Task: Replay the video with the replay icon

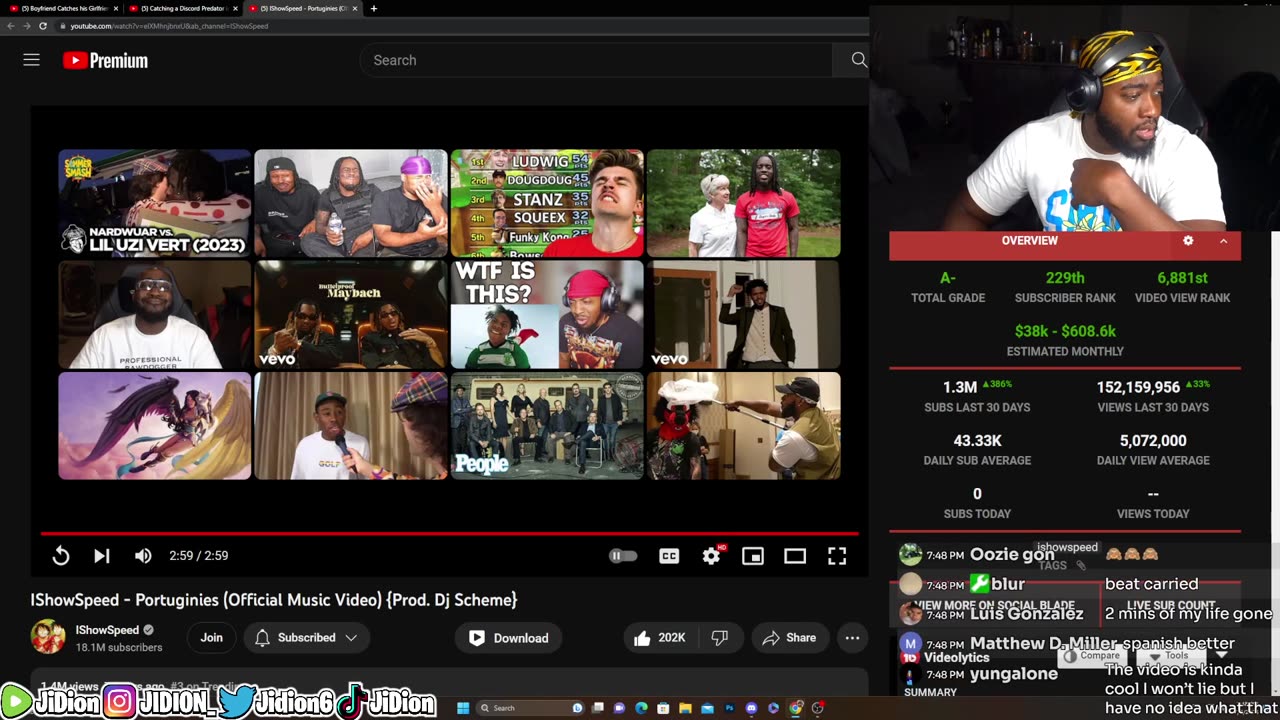Action: point(61,556)
